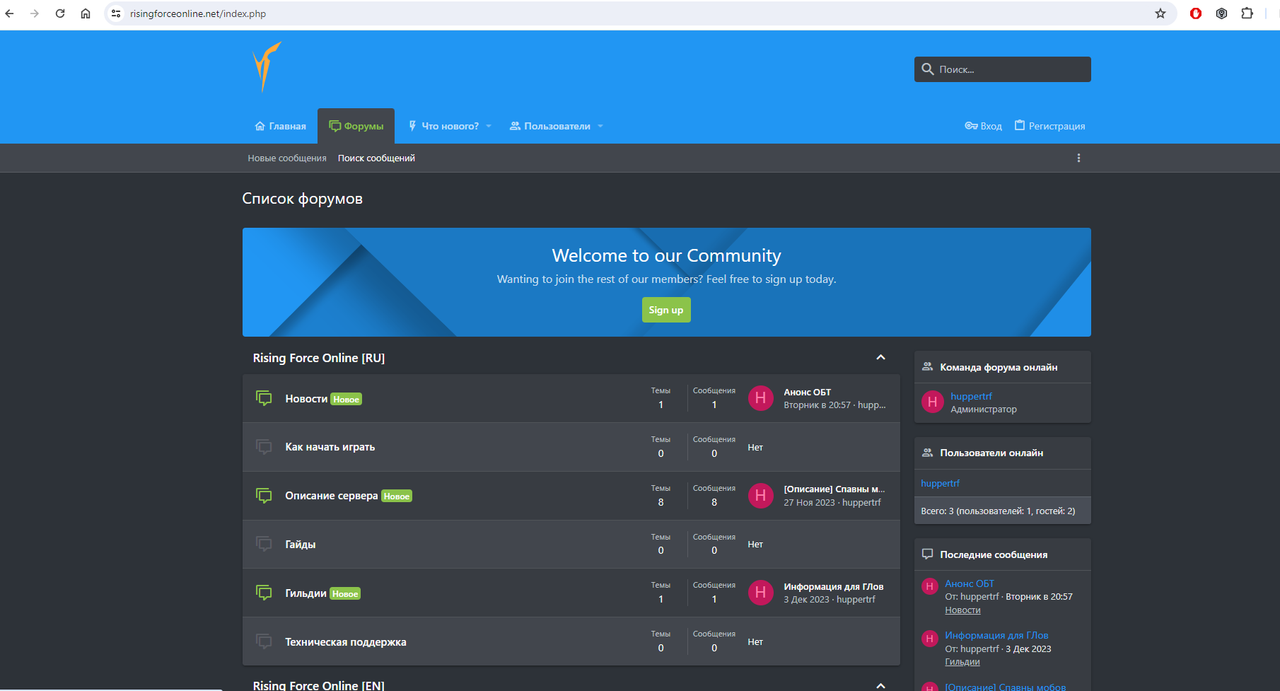Go to the browser home icon
1280x691 pixels.
coord(86,14)
